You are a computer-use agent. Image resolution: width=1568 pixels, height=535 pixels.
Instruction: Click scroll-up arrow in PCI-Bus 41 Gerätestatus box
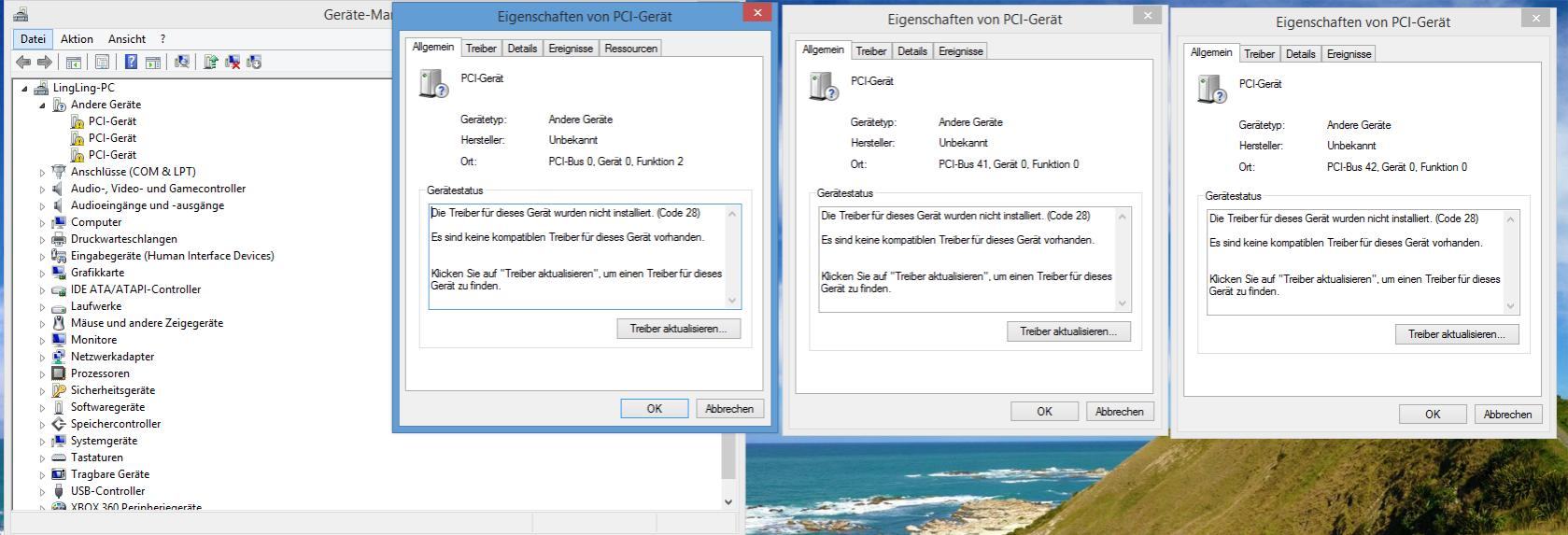[1123, 217]
